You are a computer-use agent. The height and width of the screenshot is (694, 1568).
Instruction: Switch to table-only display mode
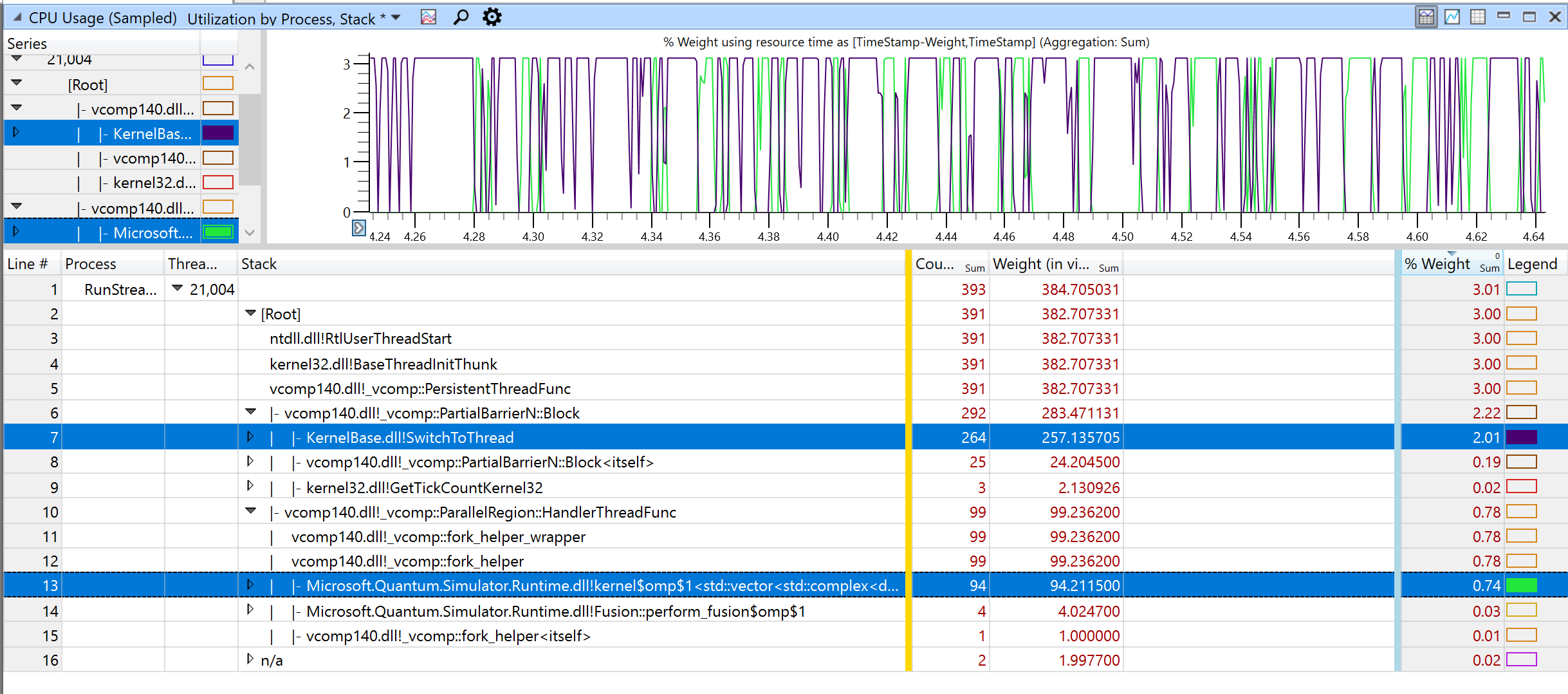coord(1477,16)
